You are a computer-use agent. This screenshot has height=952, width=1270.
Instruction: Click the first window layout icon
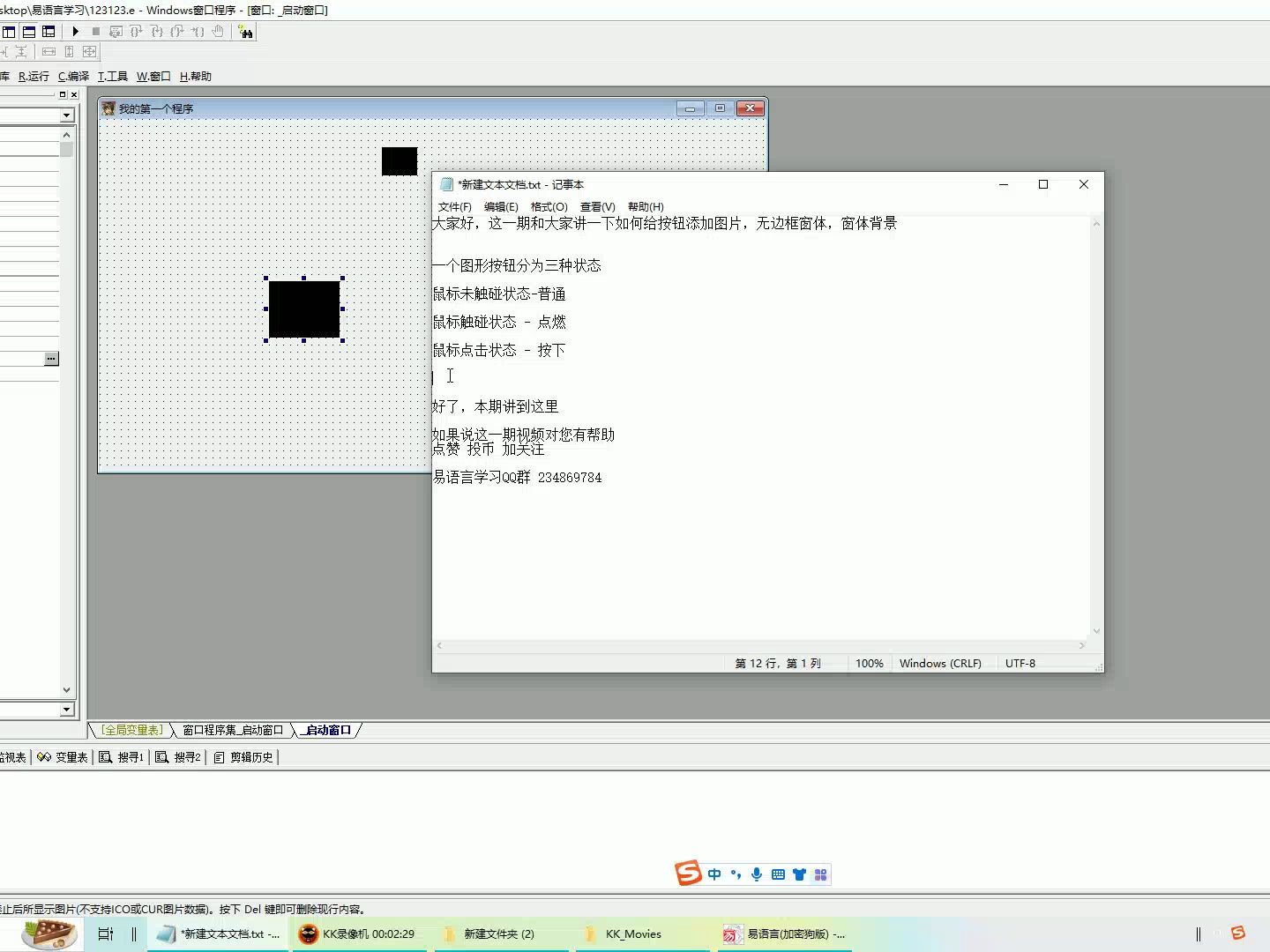coord(9,32)
